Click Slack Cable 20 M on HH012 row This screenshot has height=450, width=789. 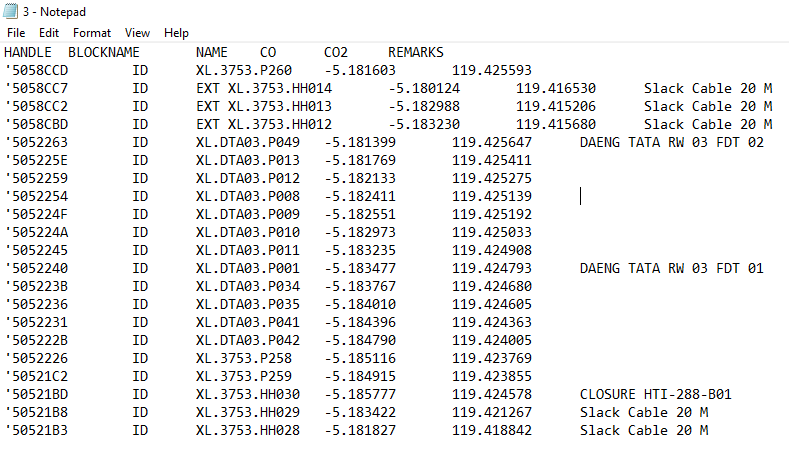708,124
